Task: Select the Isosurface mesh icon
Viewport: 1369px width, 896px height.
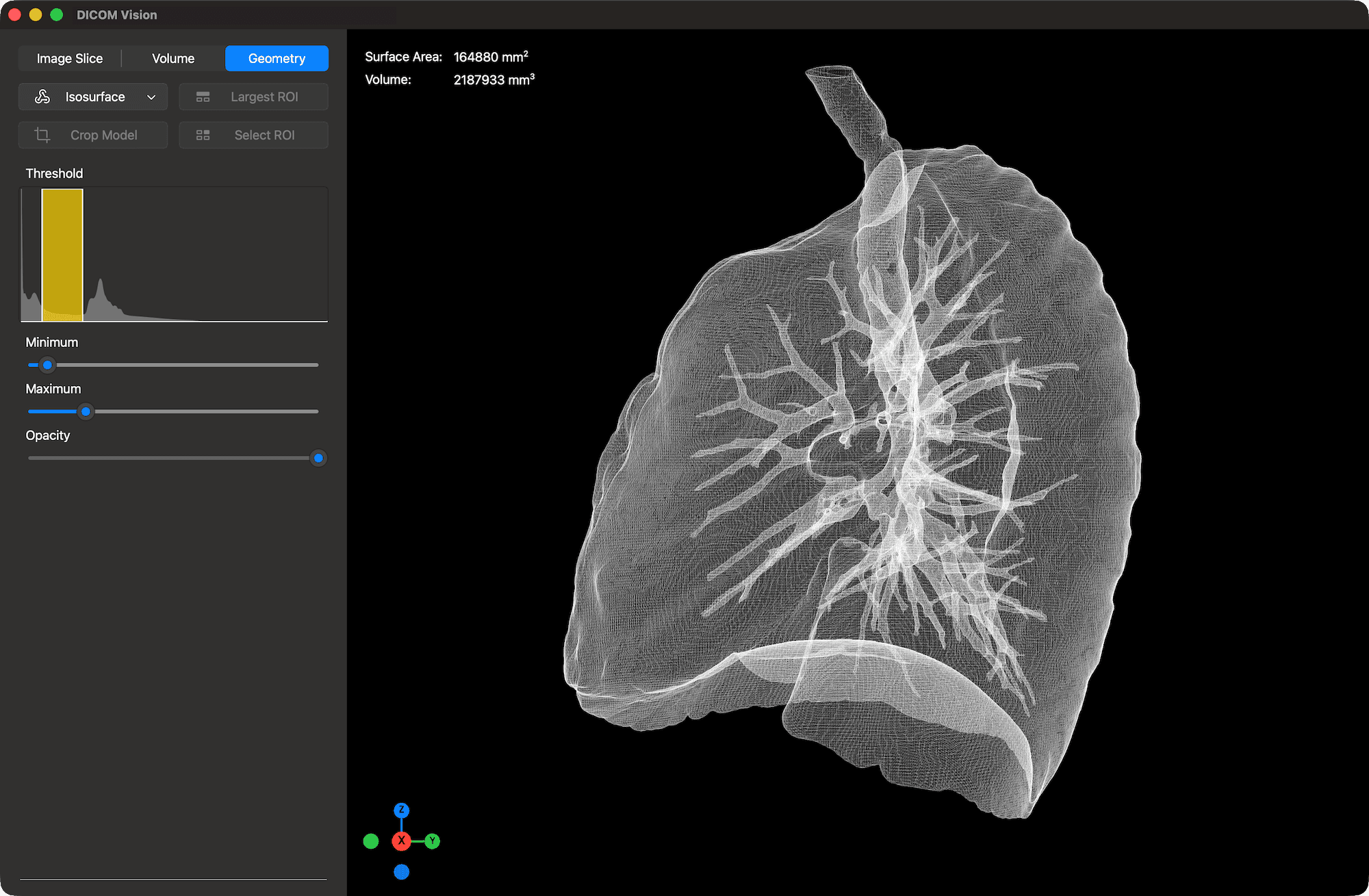Action: 42,97
